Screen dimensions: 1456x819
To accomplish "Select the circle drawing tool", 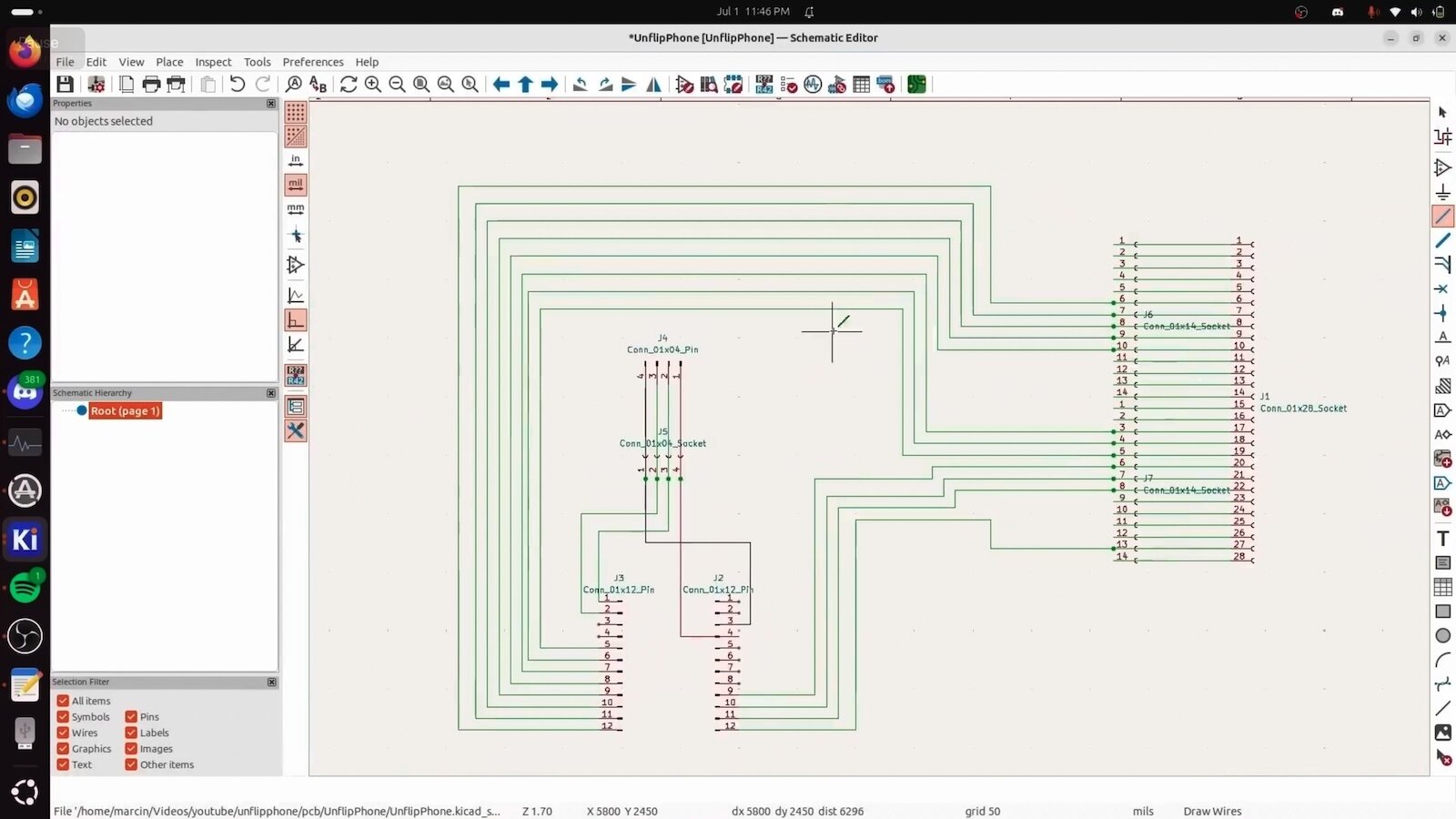I will click(x=1443, y=636).
